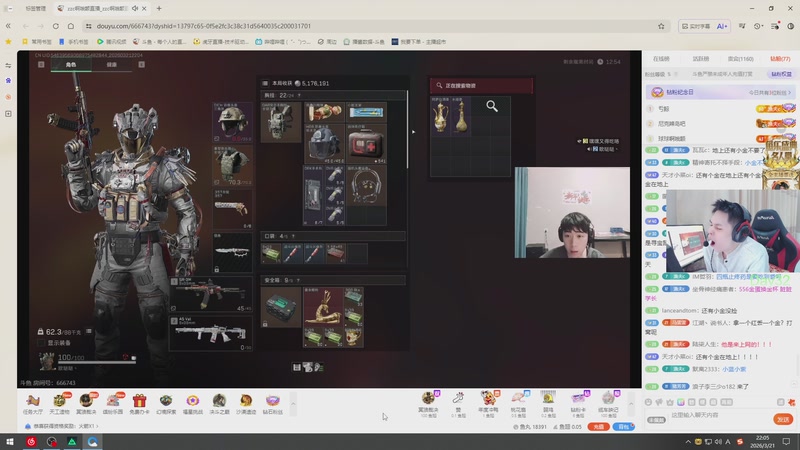The height and width of the screenshot is (450, 800).
Task: Open browser history clock icon
Action: click(x=758, y=26)
